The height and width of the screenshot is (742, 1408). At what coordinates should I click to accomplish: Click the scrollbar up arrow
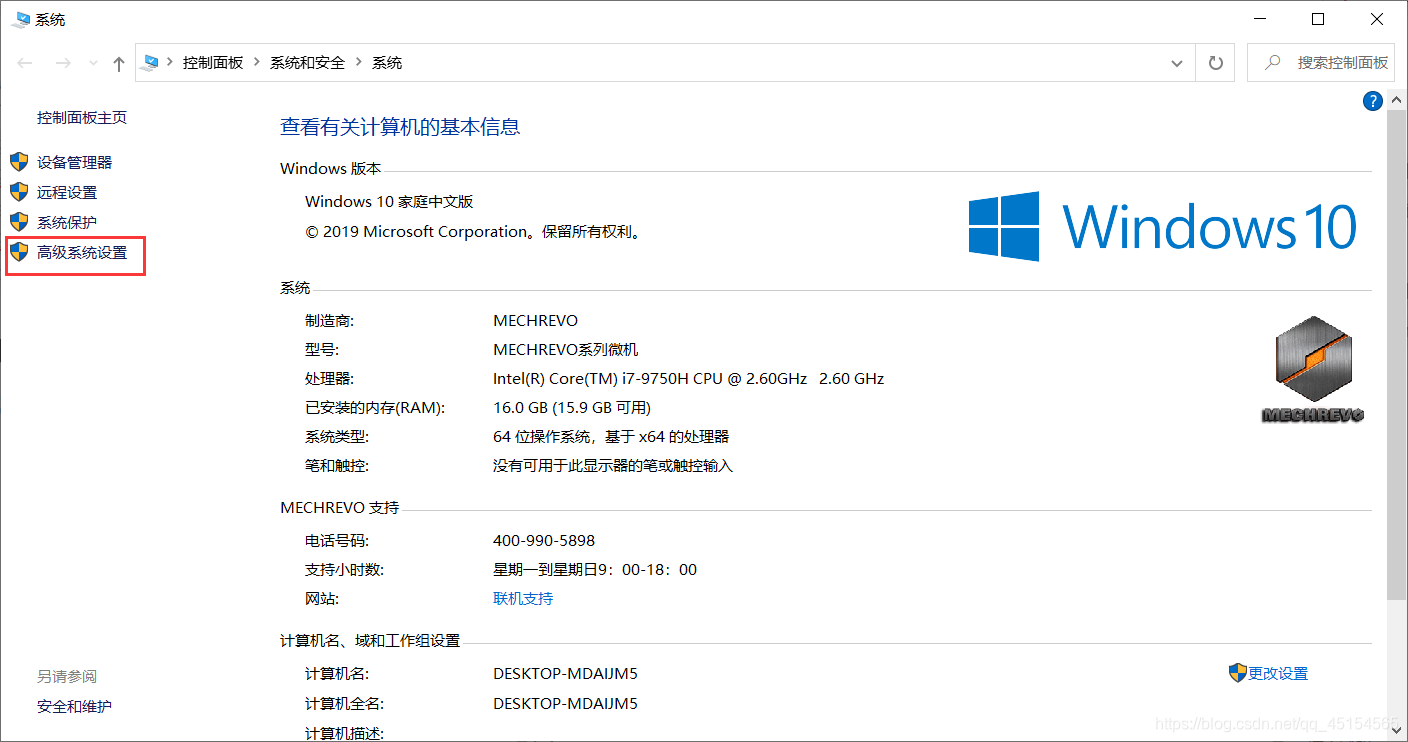point(1397,100)
